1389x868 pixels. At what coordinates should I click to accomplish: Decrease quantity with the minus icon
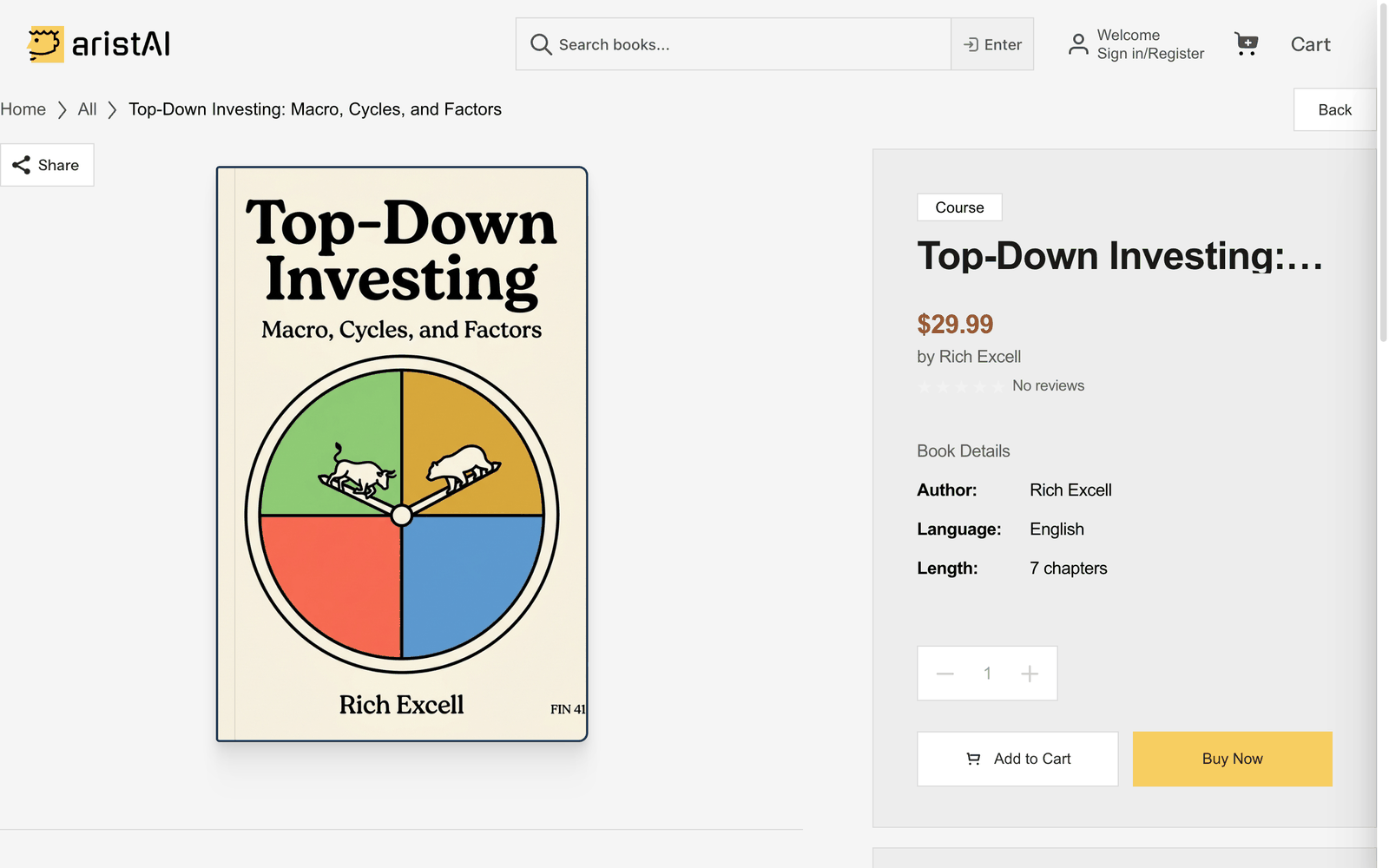point(945,674)
